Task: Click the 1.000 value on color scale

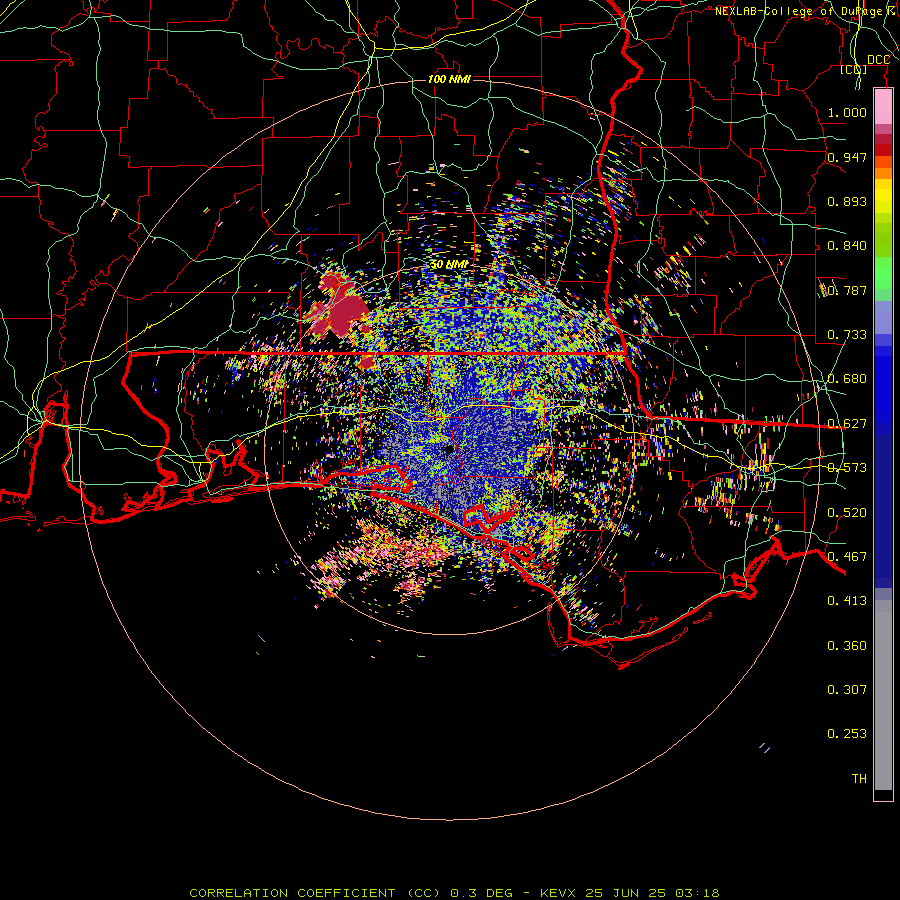Action: pos(847,112)
